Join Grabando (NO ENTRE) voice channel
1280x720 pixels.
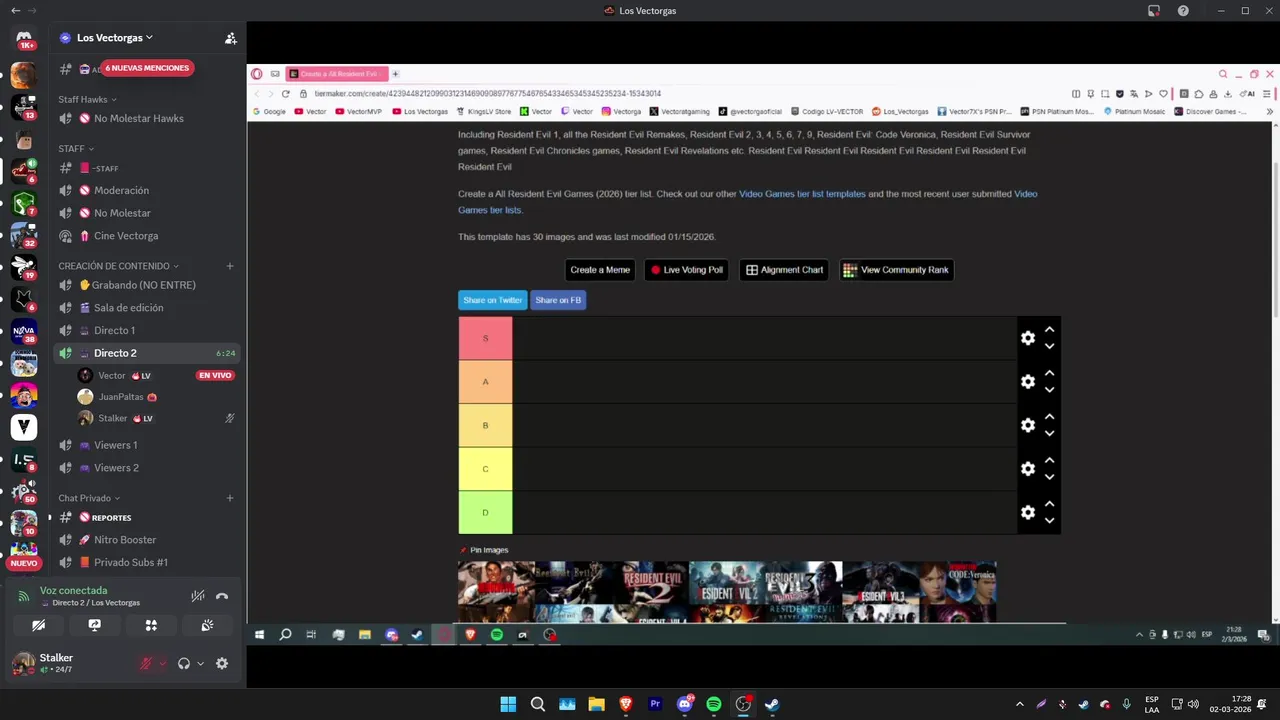click(147, 285)
